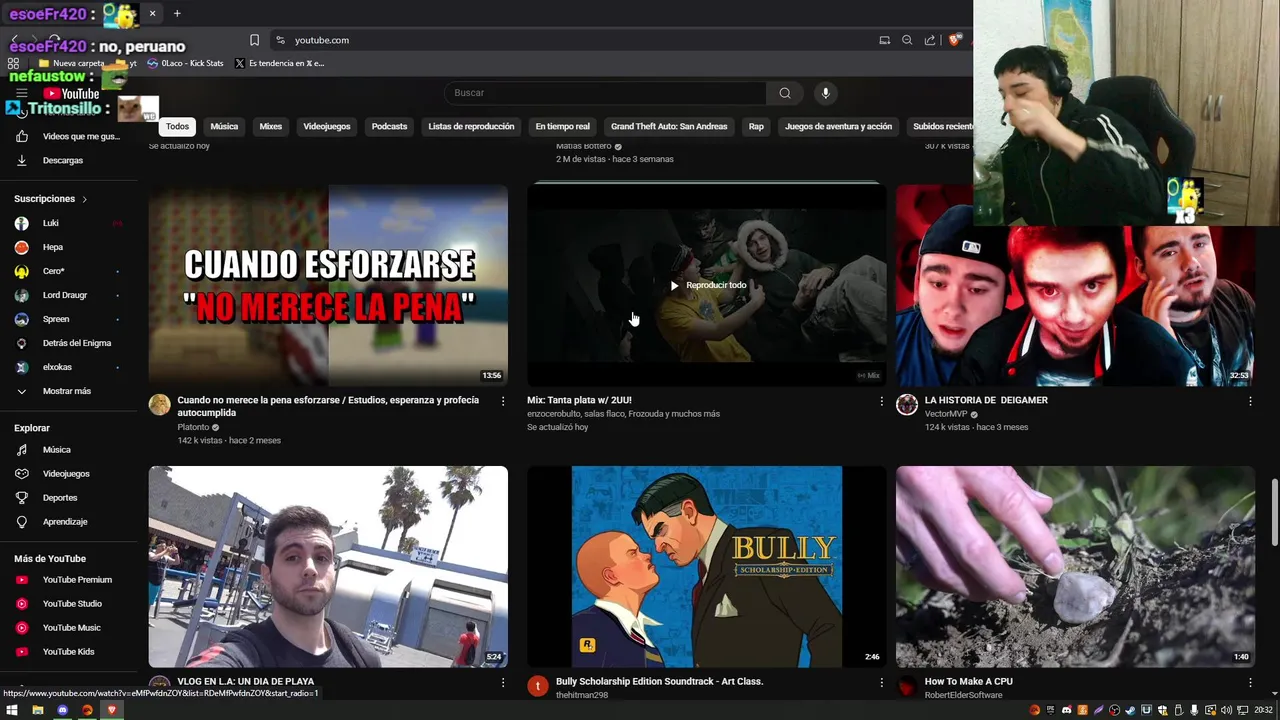1280x720 pixels.
Task: Open more options for La historia de Deigamer
Action: [x=1250, y=401]
